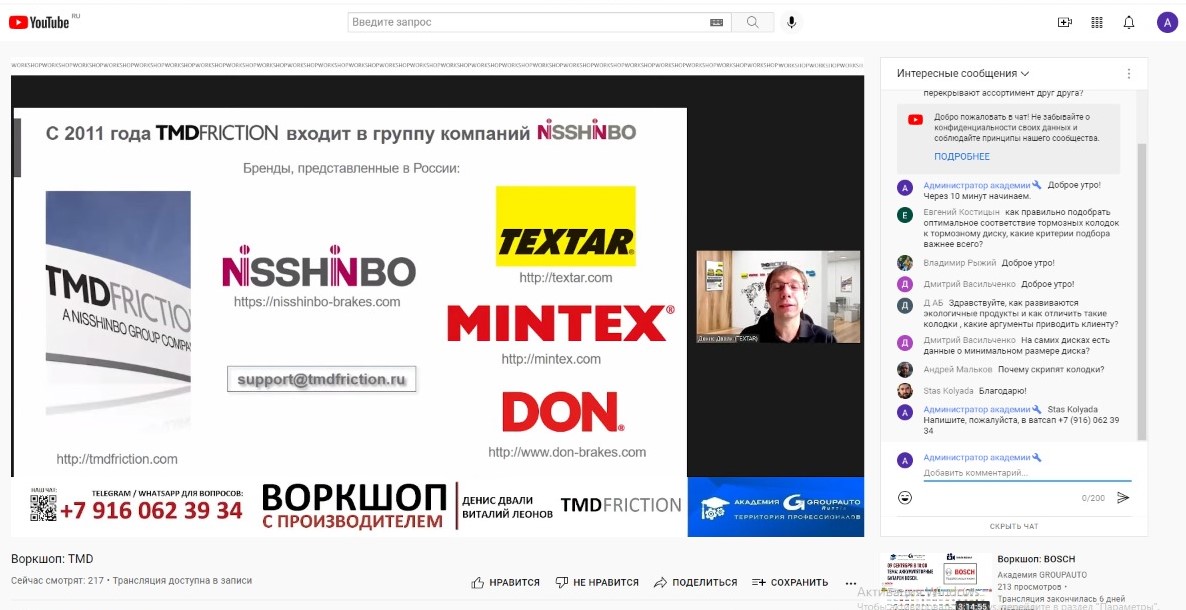Send chat message with arrow icon
Viewport: 1186px width, 610px height.
[x=1123, y=497]
